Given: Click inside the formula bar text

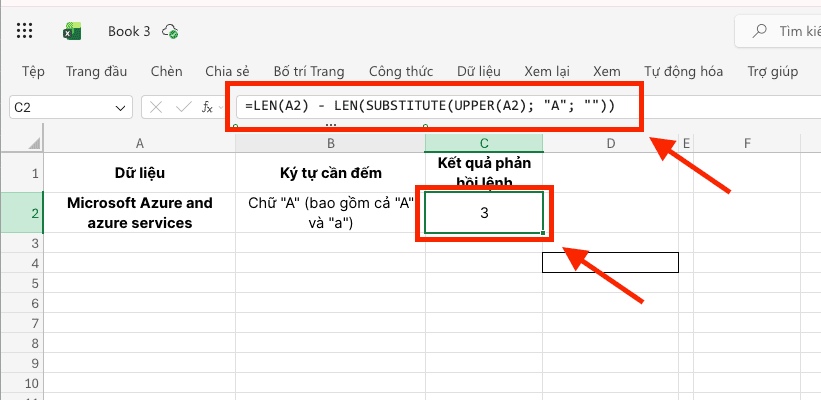Looking at the screenshot, I should tap(430, 106).
